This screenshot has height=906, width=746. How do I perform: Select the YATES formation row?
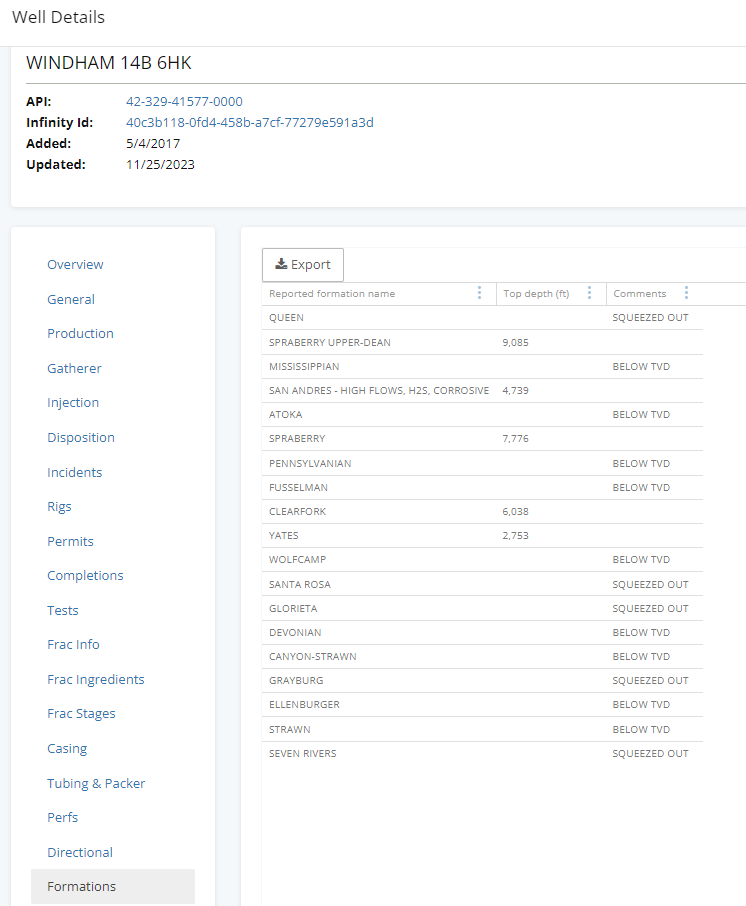tap(483, 536)
